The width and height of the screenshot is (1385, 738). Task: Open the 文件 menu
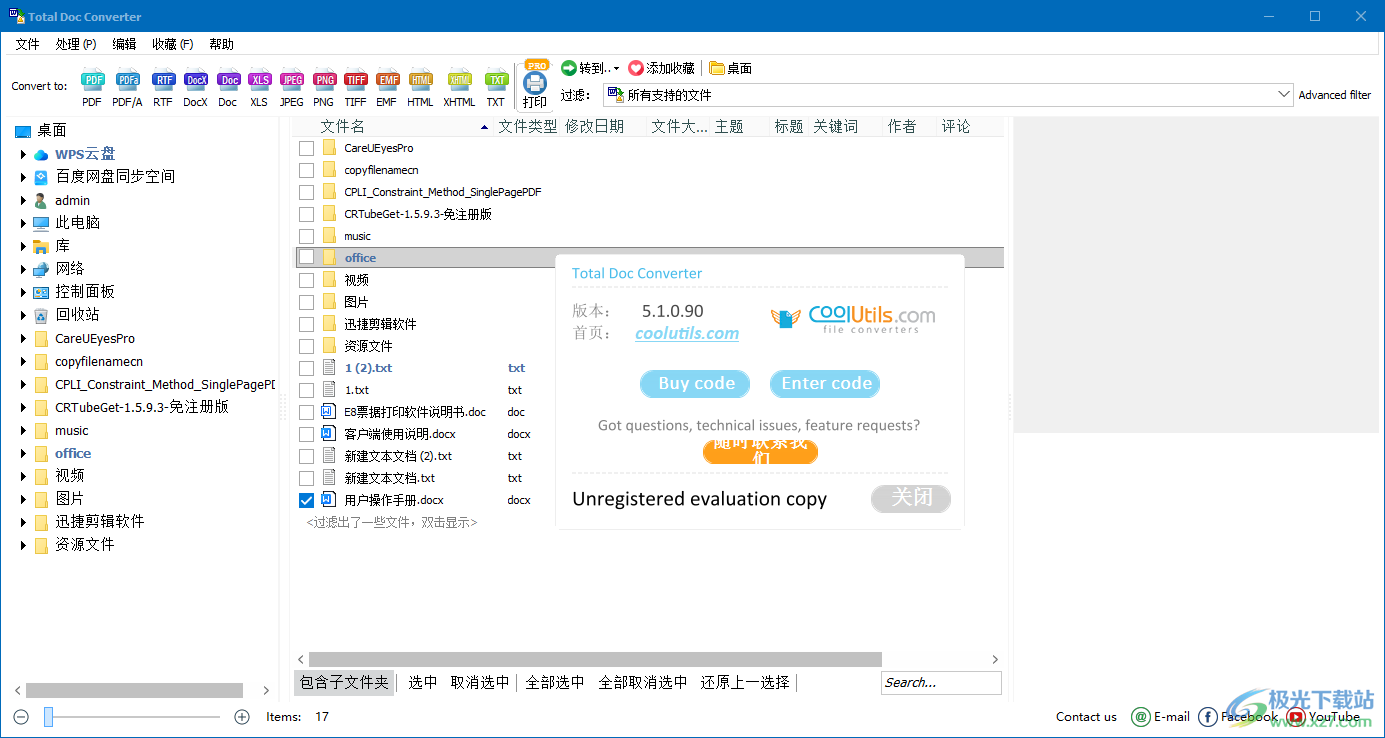click(x=27, y=44)
